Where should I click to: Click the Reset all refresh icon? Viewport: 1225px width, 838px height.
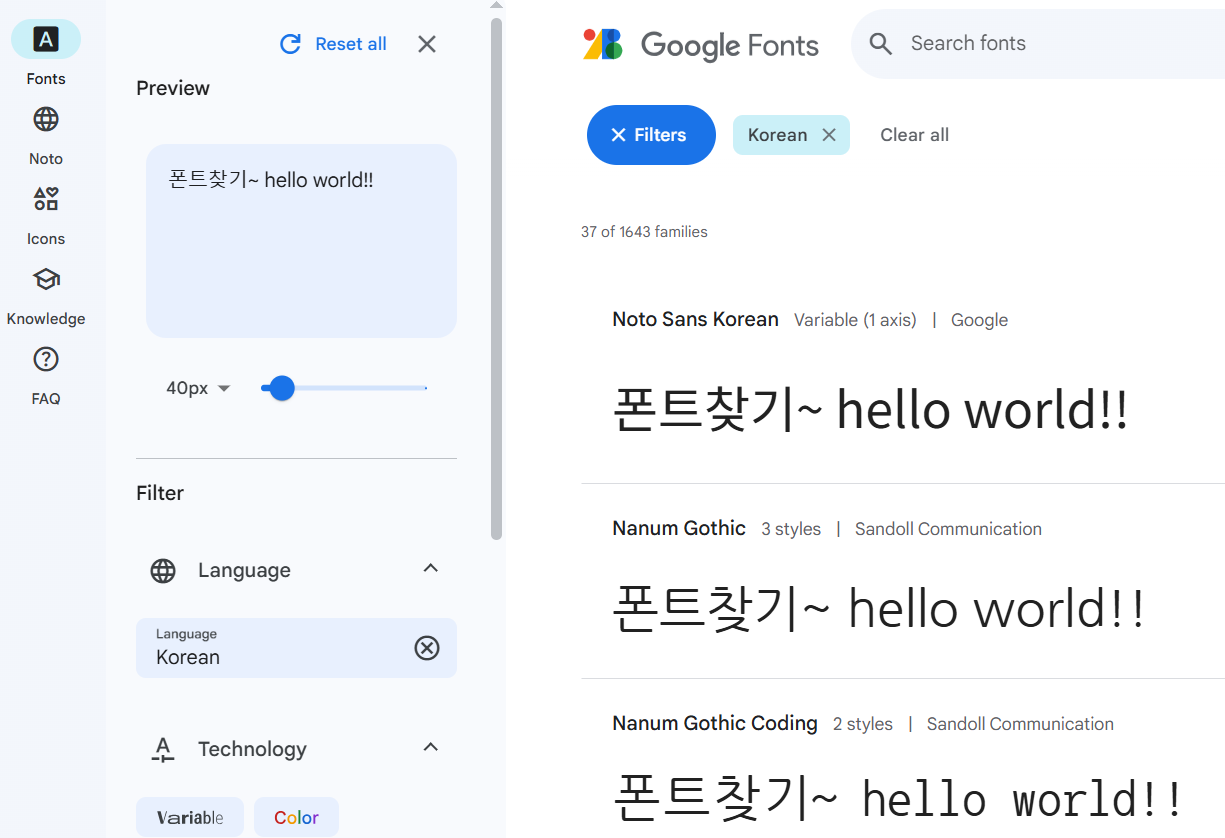(x=290, y=44)
